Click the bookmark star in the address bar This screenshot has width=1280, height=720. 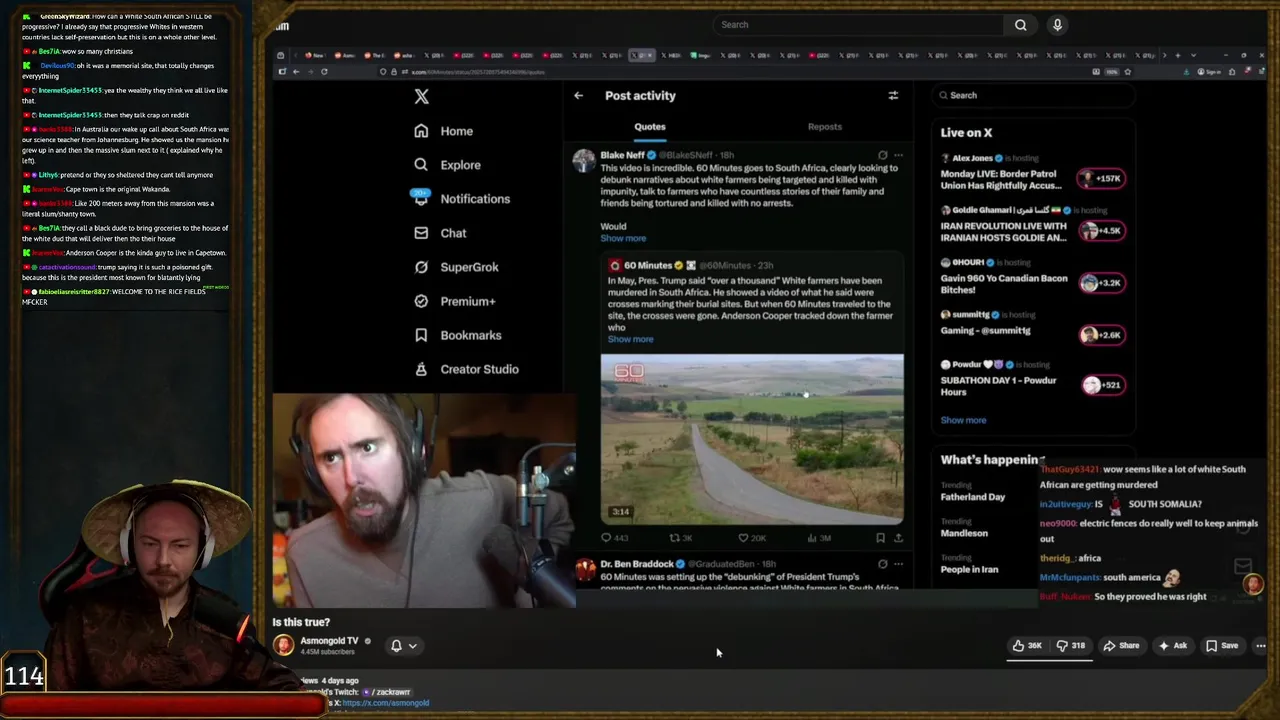click(1128, 72)
